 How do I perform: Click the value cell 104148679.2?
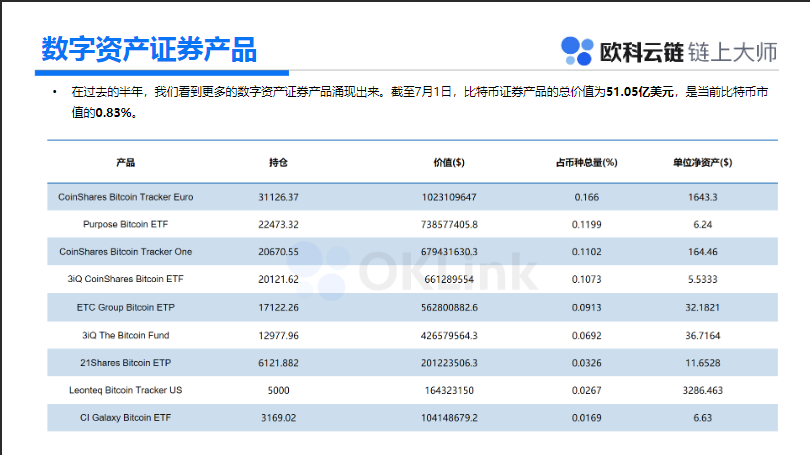(449, 418)
